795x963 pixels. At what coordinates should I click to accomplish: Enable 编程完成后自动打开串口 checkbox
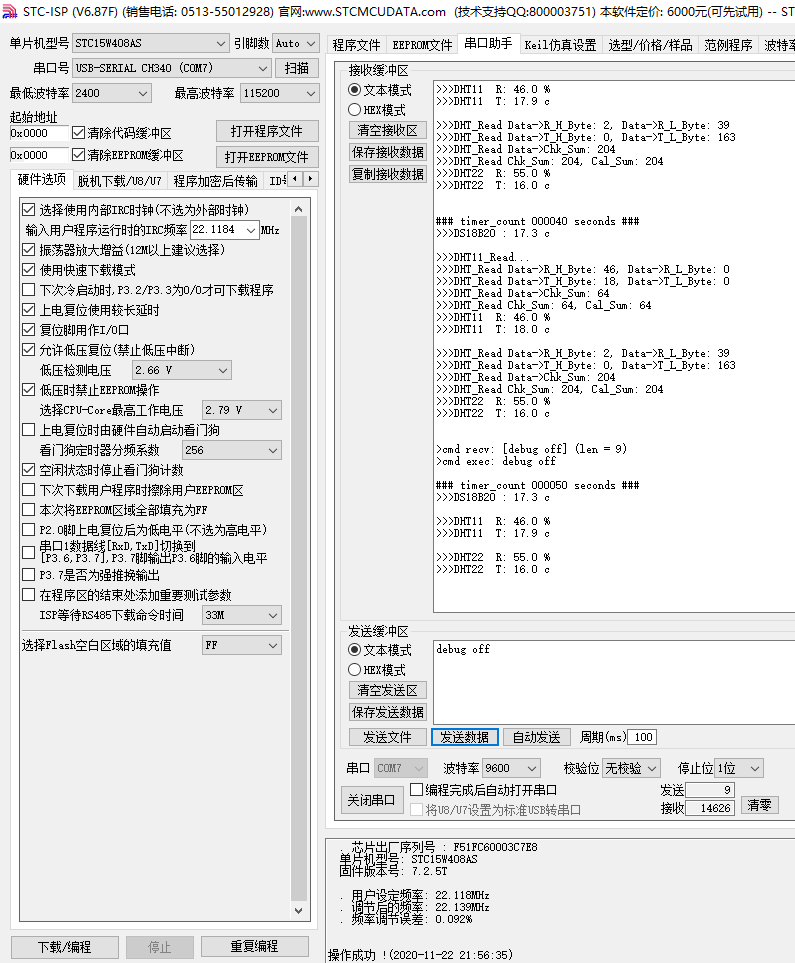point(417,790)
